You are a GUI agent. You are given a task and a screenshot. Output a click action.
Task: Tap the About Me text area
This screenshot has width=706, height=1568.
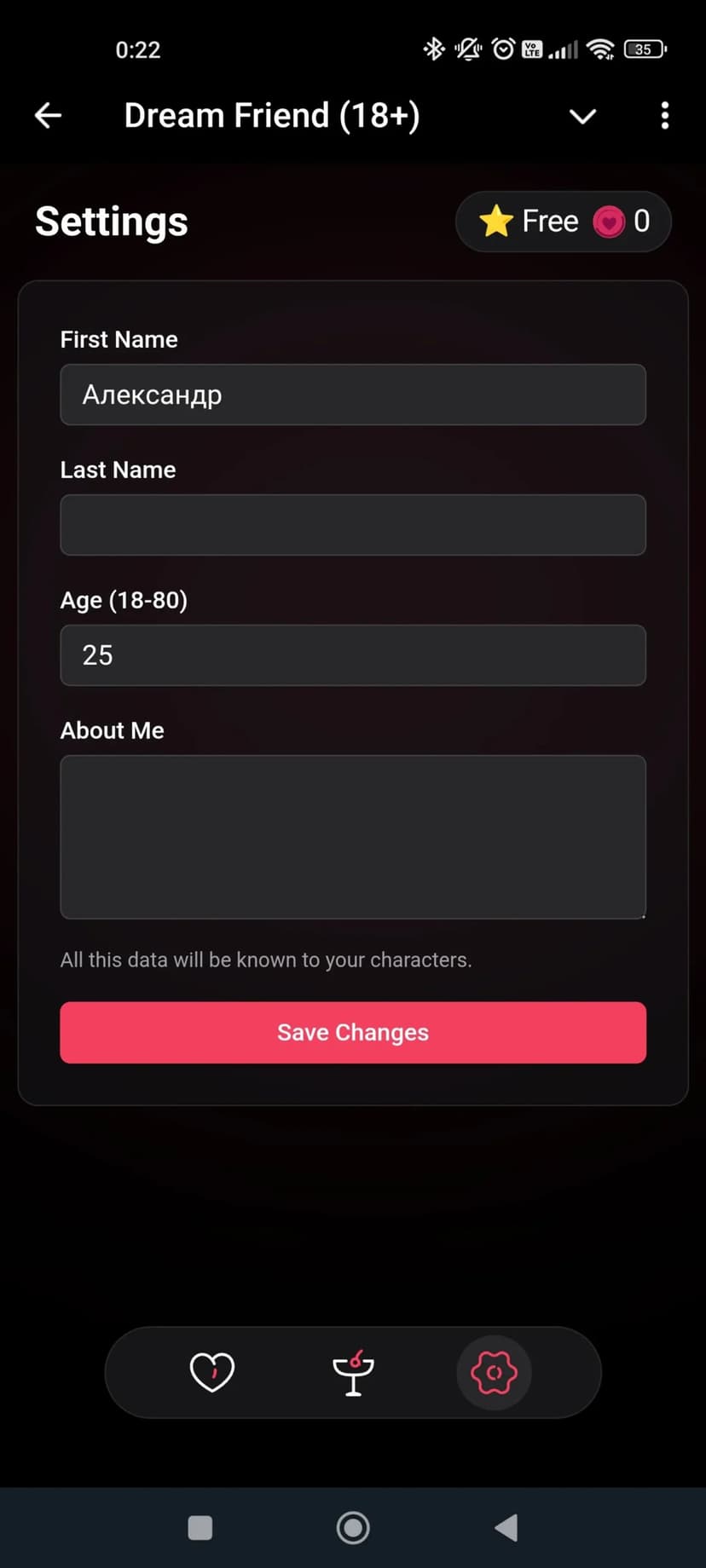point(353,837)
